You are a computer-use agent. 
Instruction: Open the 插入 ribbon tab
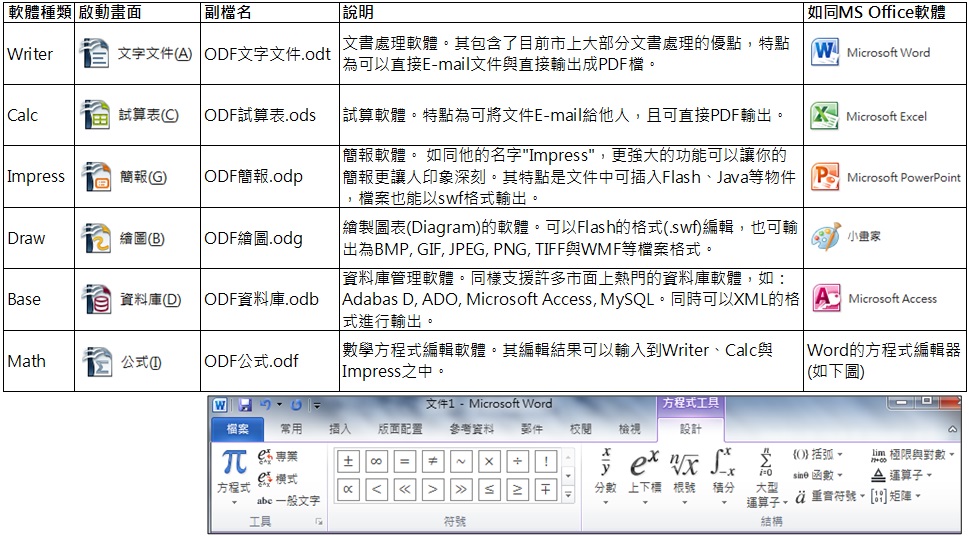click(340, 429)
